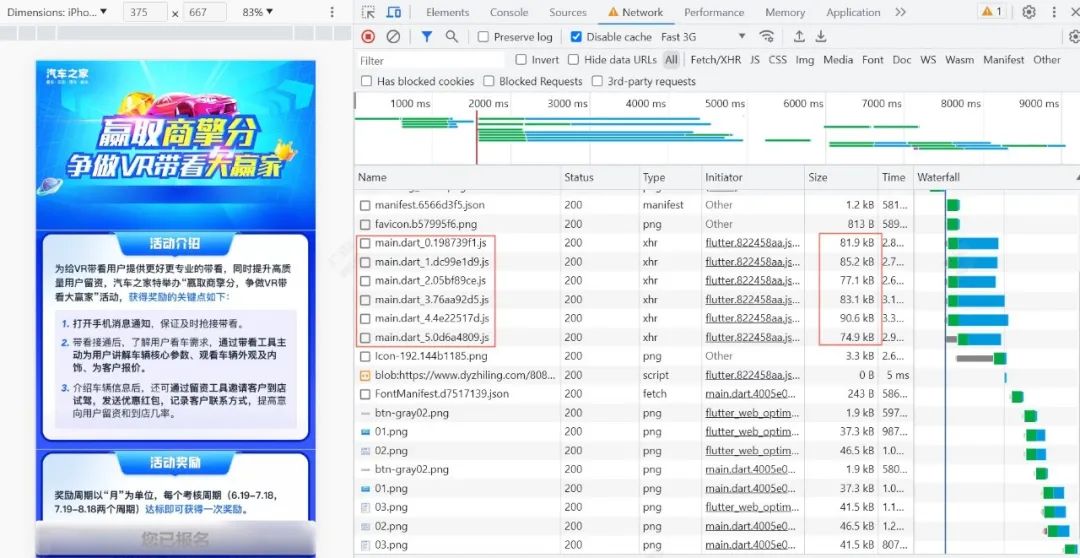The image size is (1080, 558).
Task: Select request main.dart_2.05bf89ce.js
Action: click(x=430, y=280)
